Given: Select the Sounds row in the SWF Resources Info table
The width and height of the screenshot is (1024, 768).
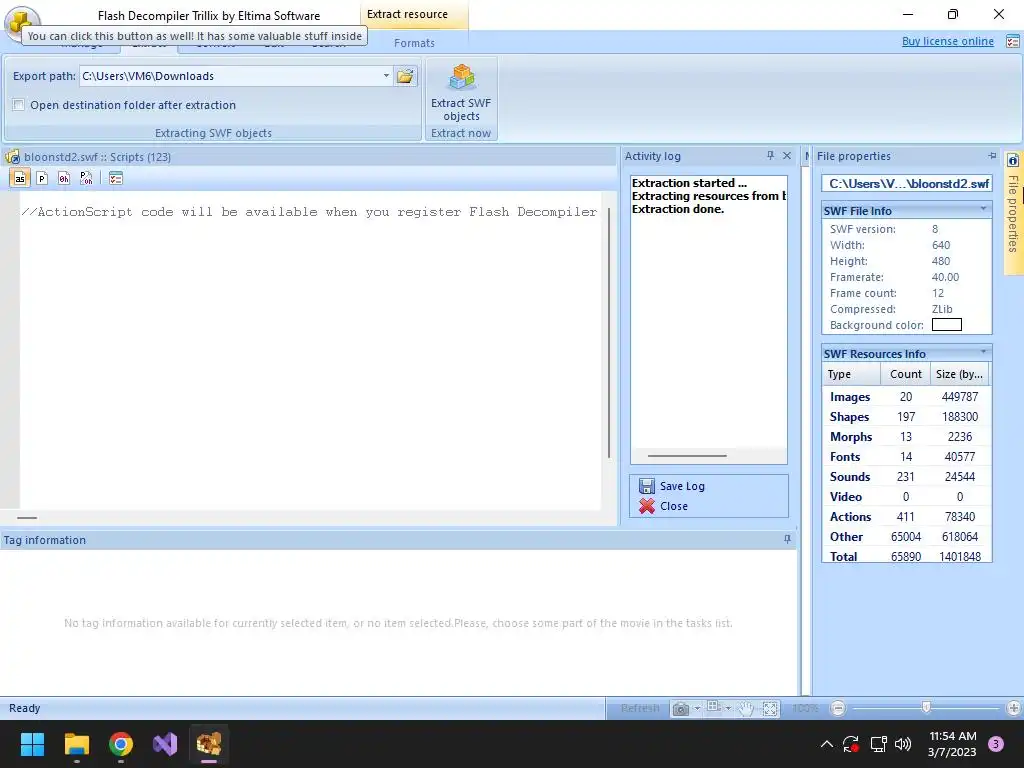Looking at the screenshot, I should coord(906,477).
